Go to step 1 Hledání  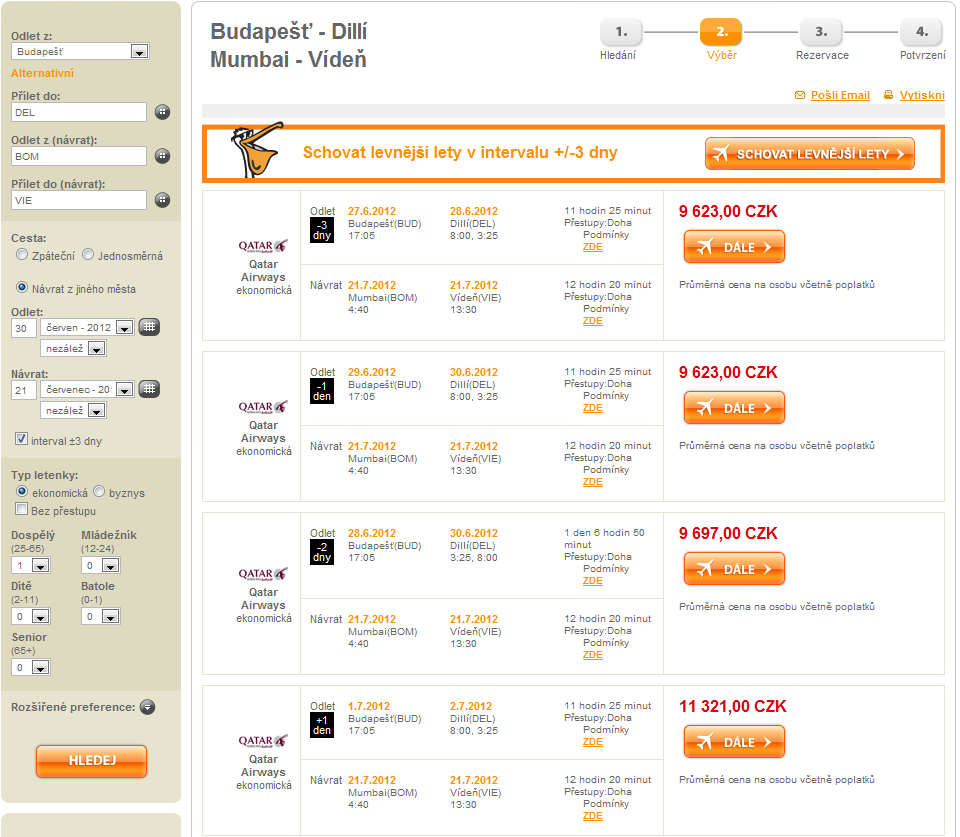(620, 33)
